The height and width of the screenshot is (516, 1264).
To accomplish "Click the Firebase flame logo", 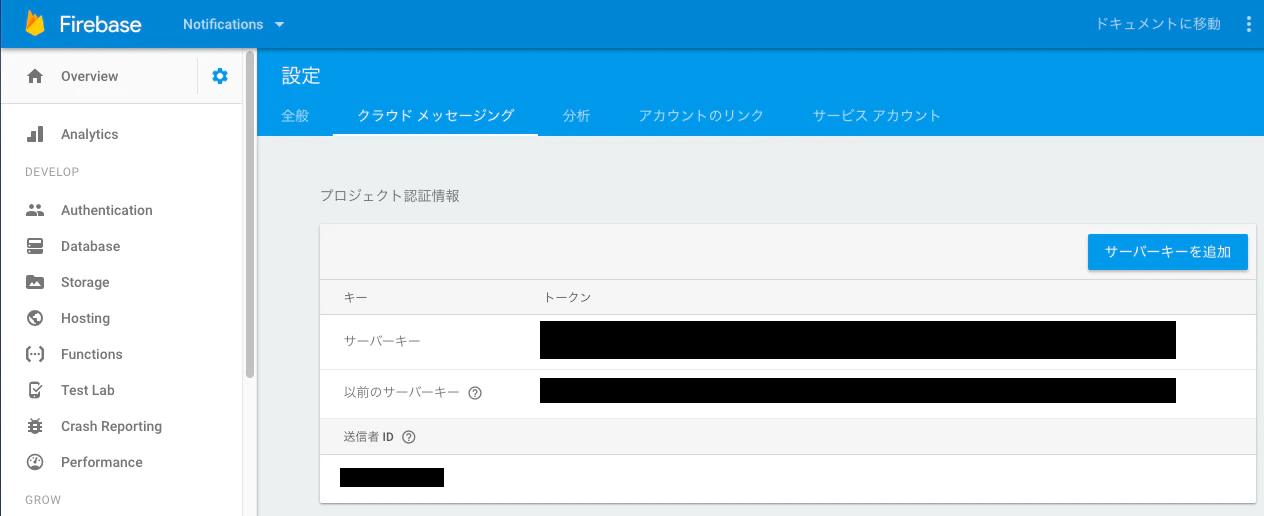I will [x=36, y=24].
